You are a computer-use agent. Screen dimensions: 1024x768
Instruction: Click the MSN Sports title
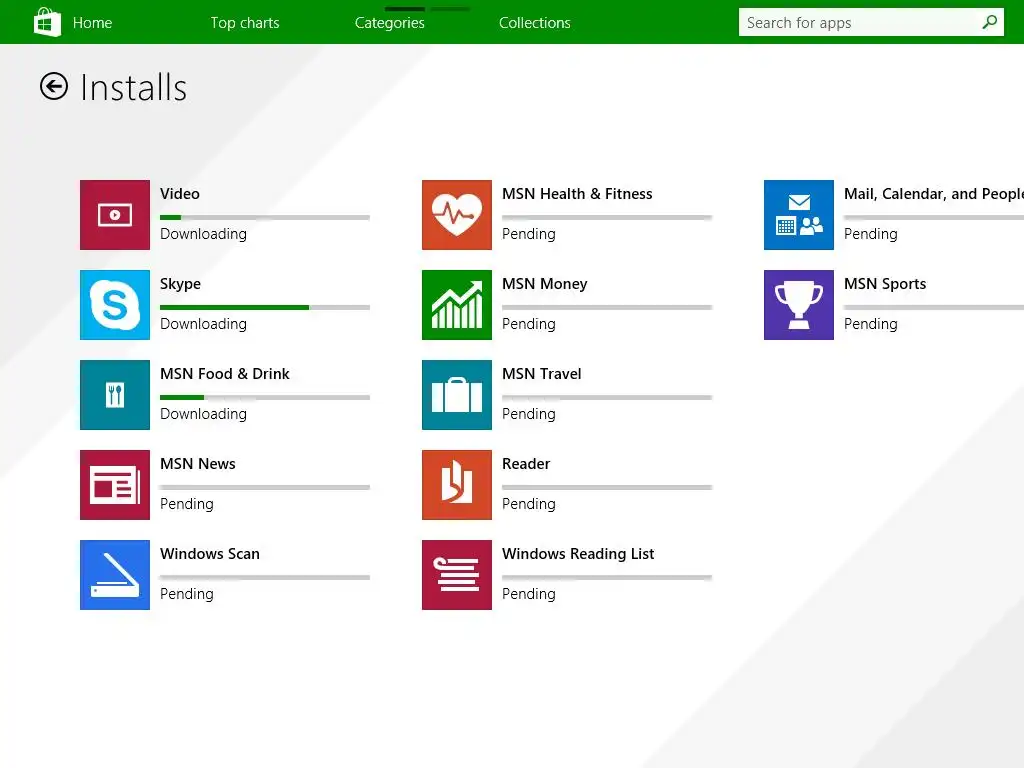click(x=885, y=285)
